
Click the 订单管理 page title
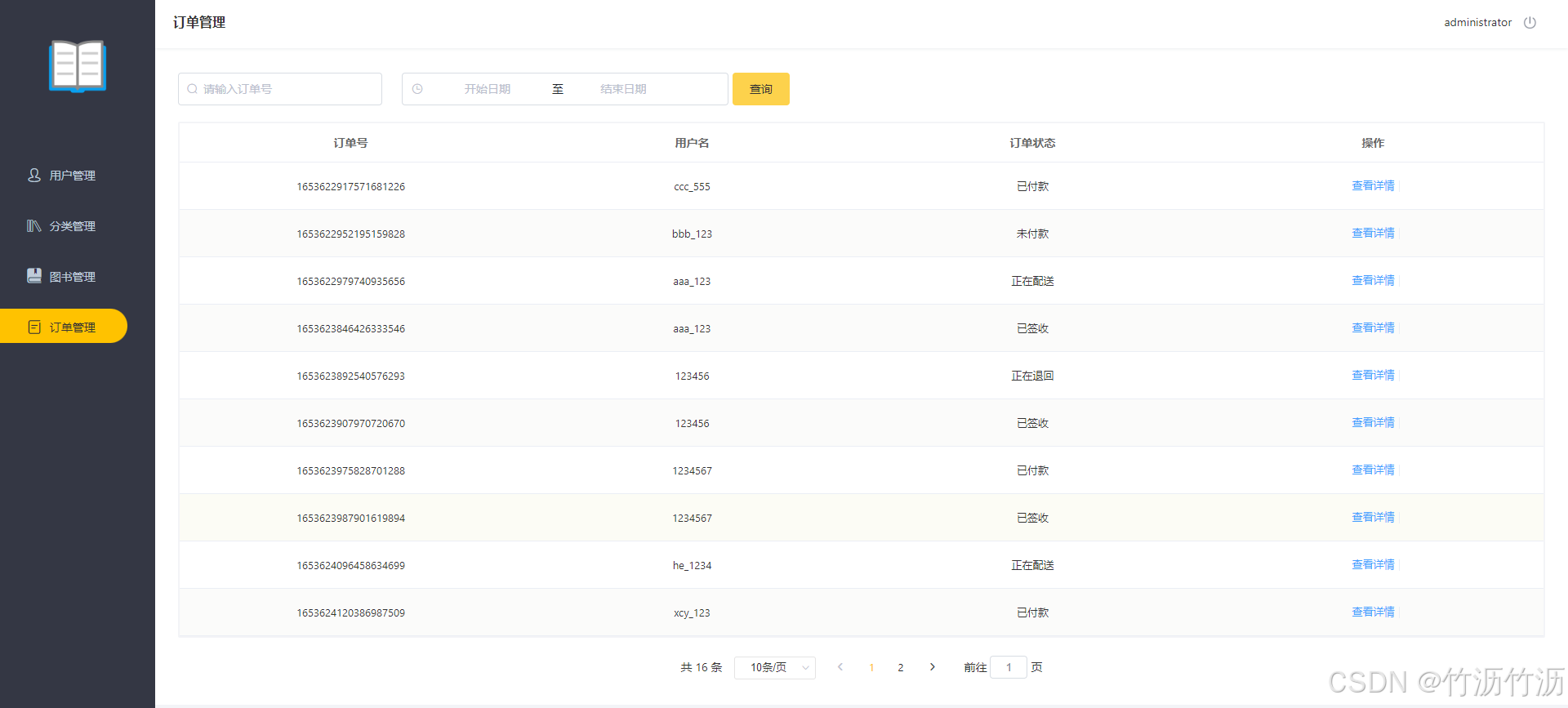click(199, 23)
